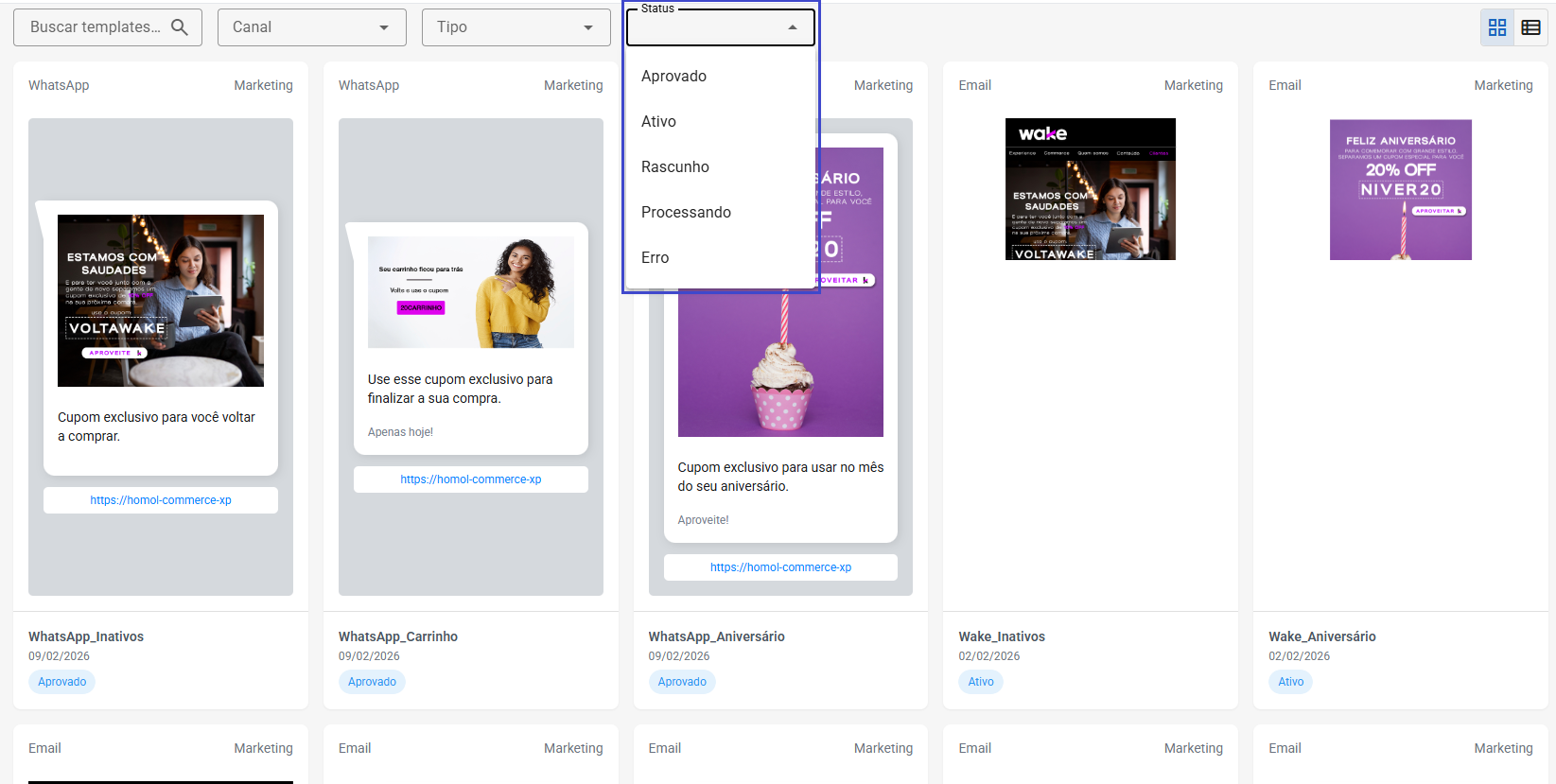Open the Wake_Inativos email thumbnail
This screenshot has width=1556, height=784.
click(1090, 189)
